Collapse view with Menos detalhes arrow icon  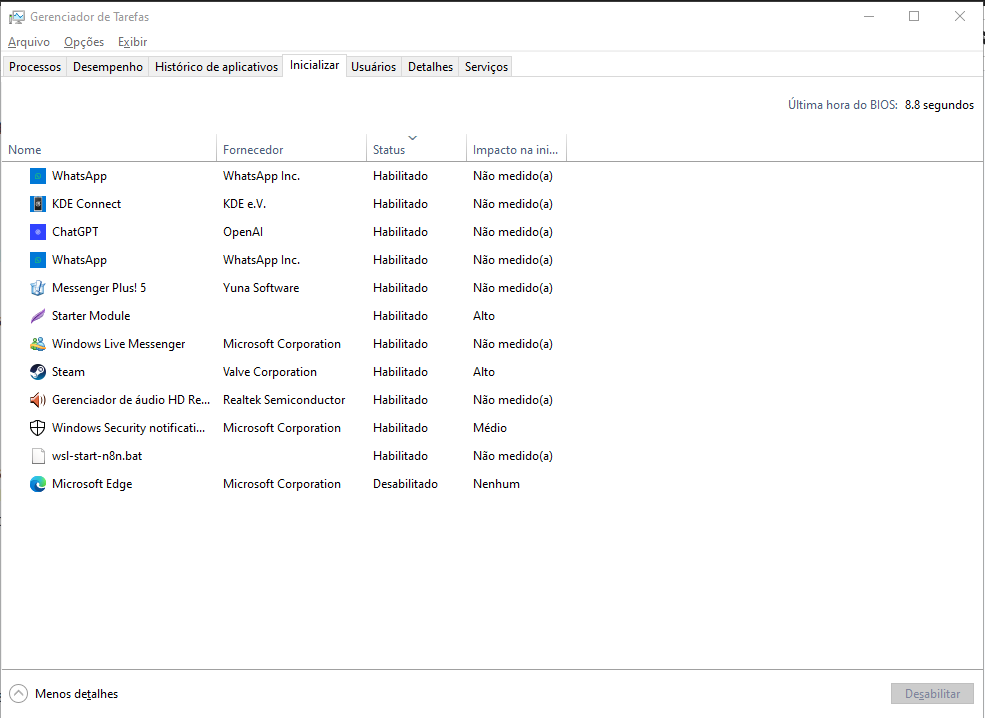[19, 694]
